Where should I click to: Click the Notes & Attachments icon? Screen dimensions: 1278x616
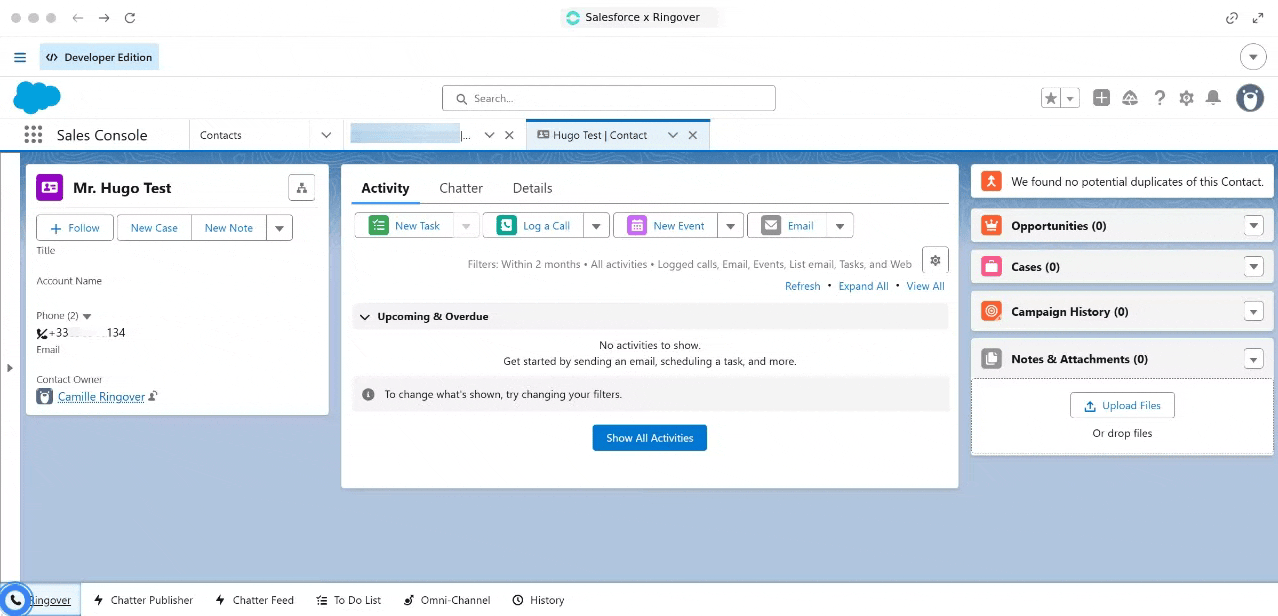click(991, 359)
